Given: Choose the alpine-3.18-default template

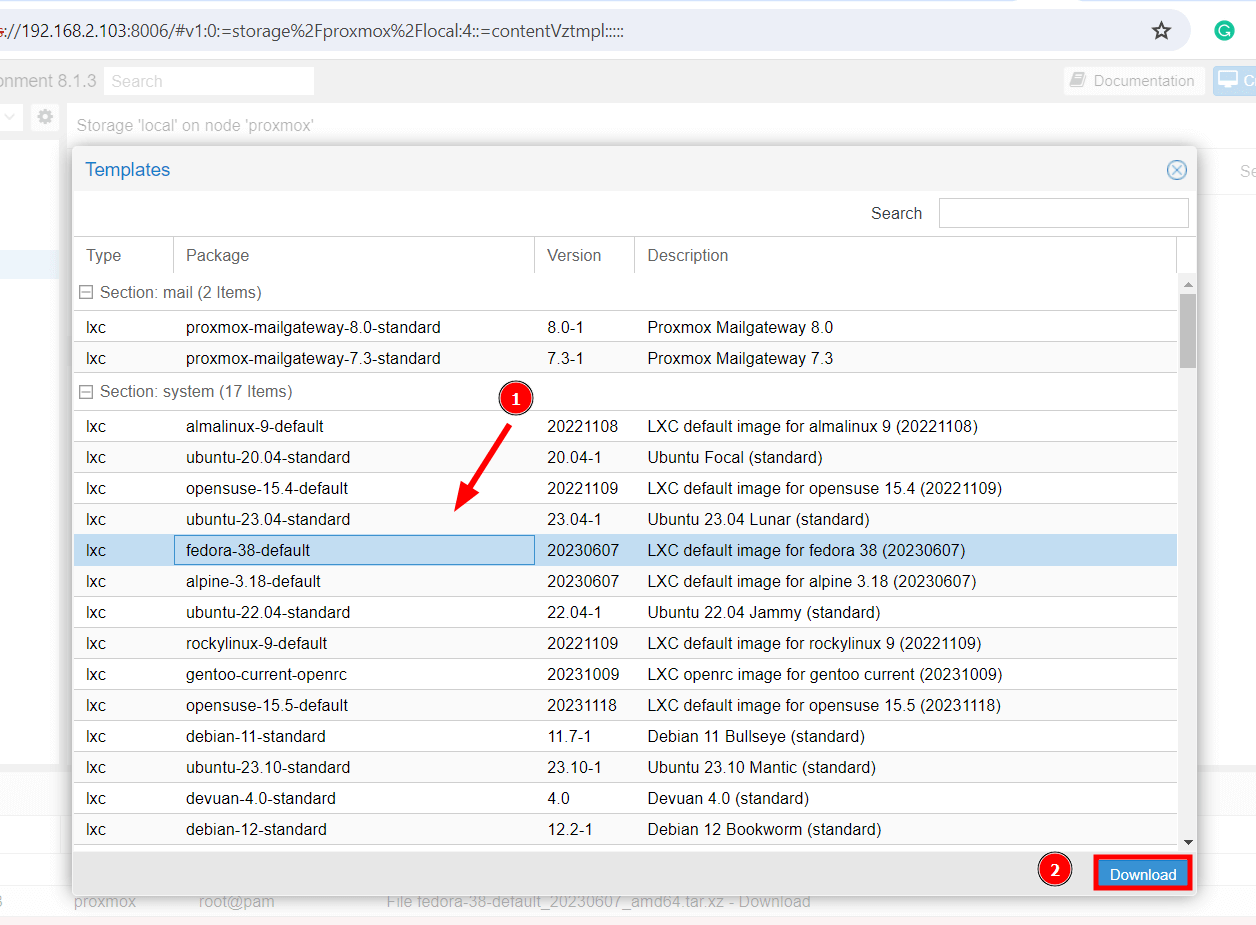Looking at the screenshot, I should [x=253, y=581].
